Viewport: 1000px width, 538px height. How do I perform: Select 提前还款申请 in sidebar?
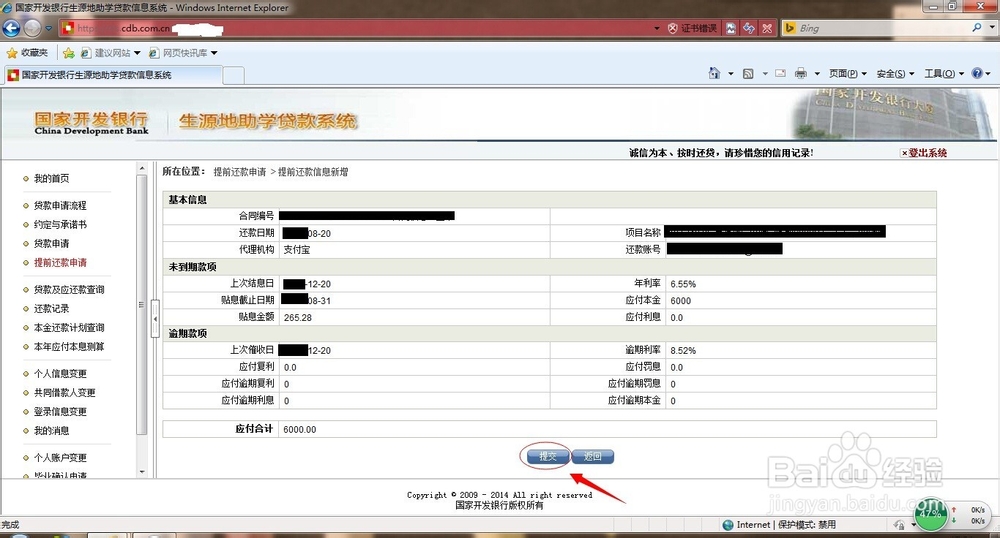click(x=60, y=263)
